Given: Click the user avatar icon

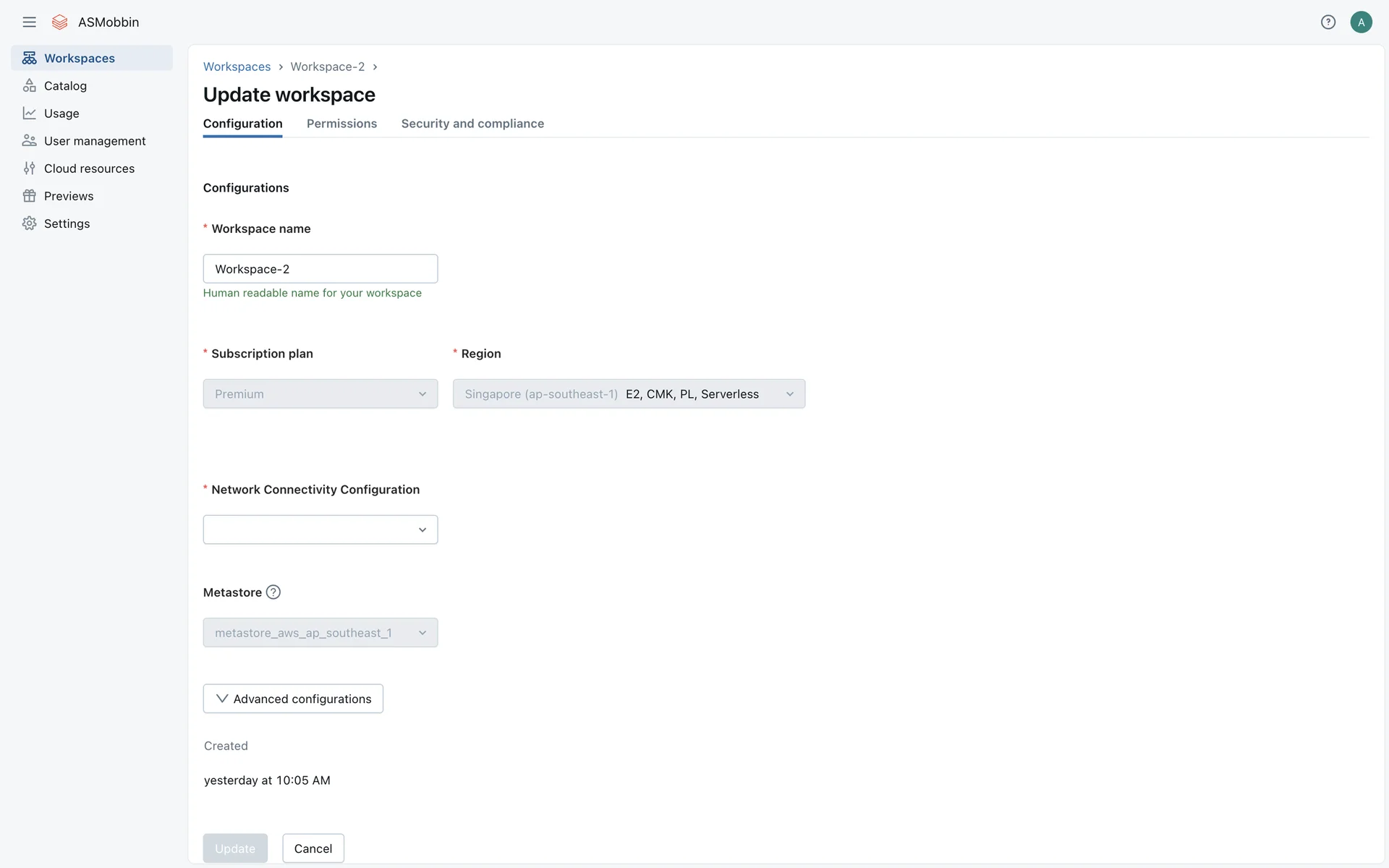Looking at the screenshot, I should coord(1361,22).
